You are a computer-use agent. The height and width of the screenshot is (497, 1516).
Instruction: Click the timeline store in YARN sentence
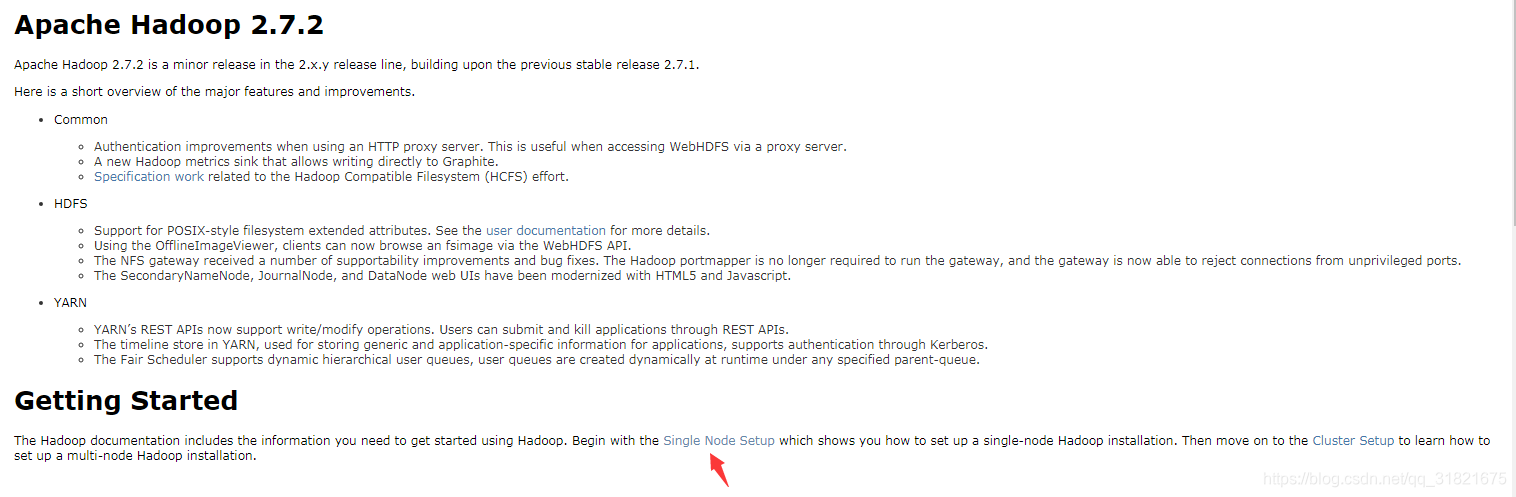click(541, 344)
